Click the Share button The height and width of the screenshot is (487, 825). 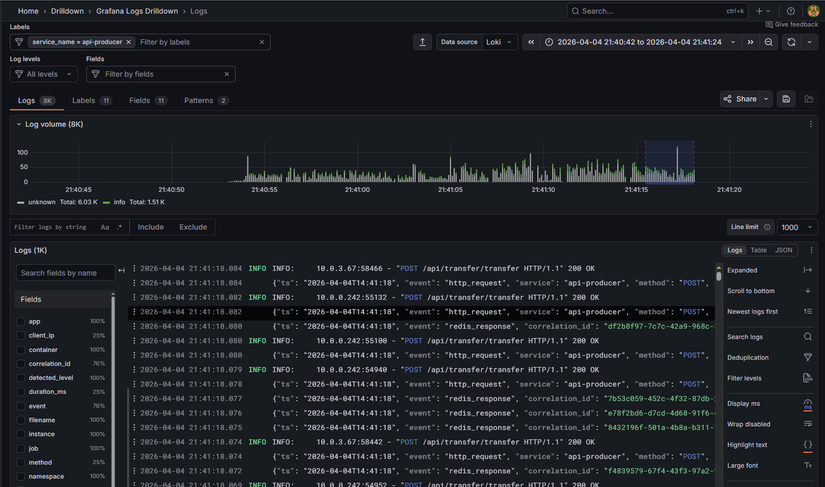(x=740, y=99)
